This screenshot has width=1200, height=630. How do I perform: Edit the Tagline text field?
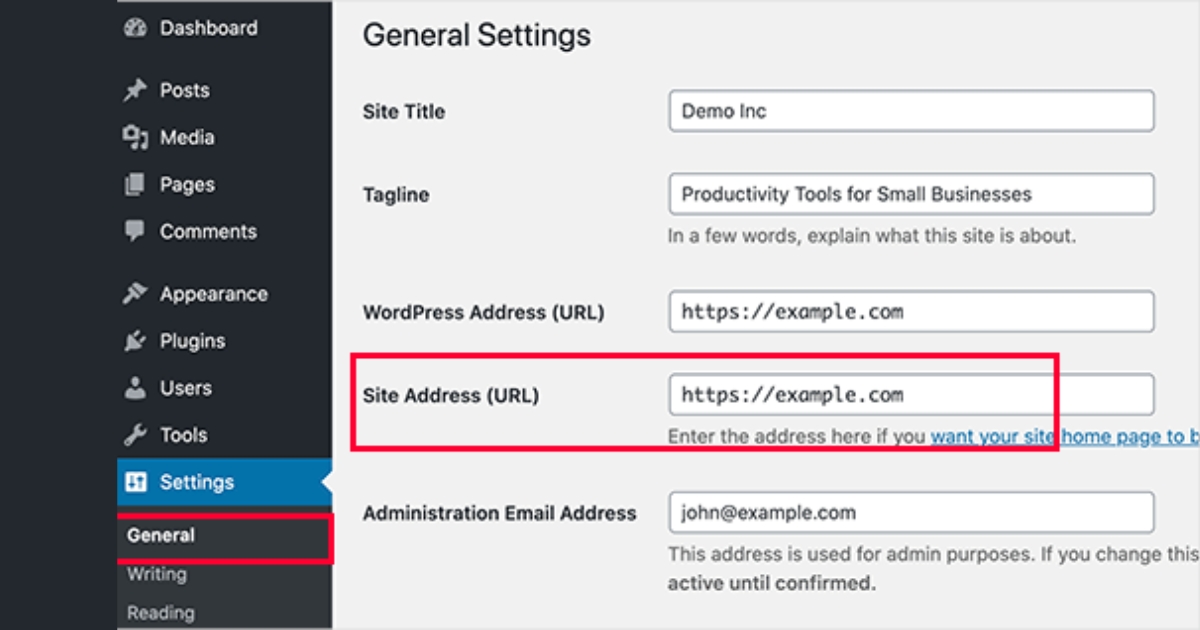[x=911, y=194]
